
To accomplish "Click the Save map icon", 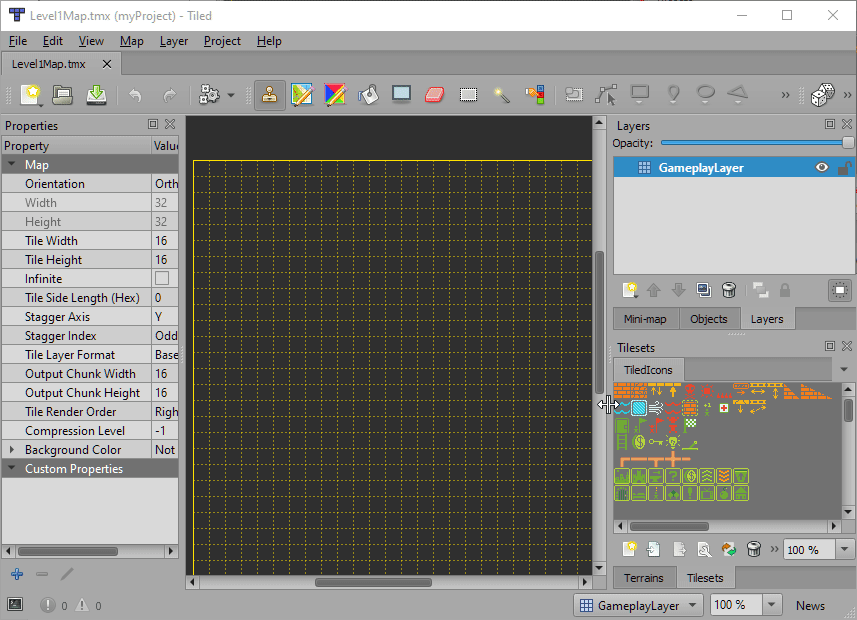I will [x=96, y=95].
